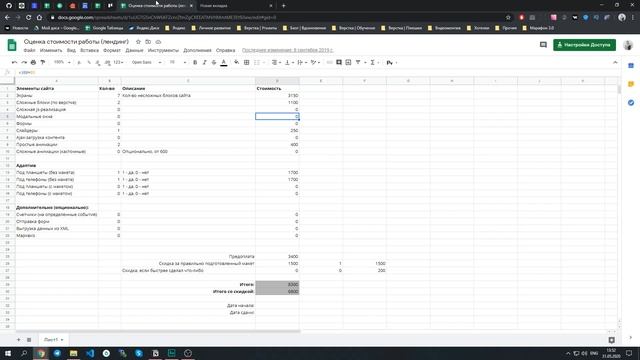Open the cell borders tool

pyautogui.click(x=247, y=62)
